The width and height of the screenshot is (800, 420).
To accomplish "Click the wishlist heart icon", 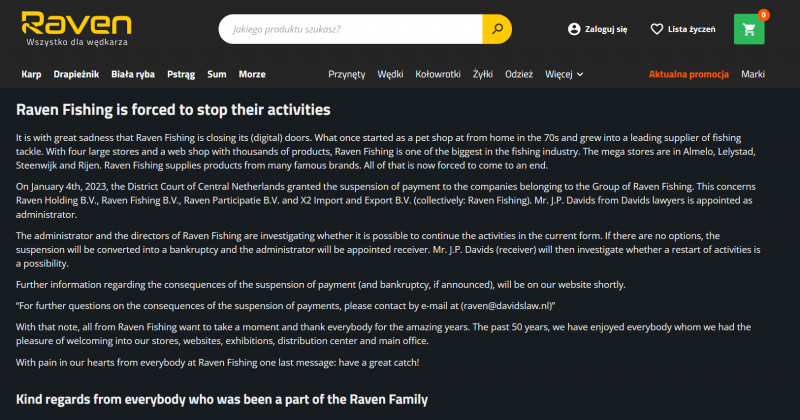I will (x=657, y=29).
